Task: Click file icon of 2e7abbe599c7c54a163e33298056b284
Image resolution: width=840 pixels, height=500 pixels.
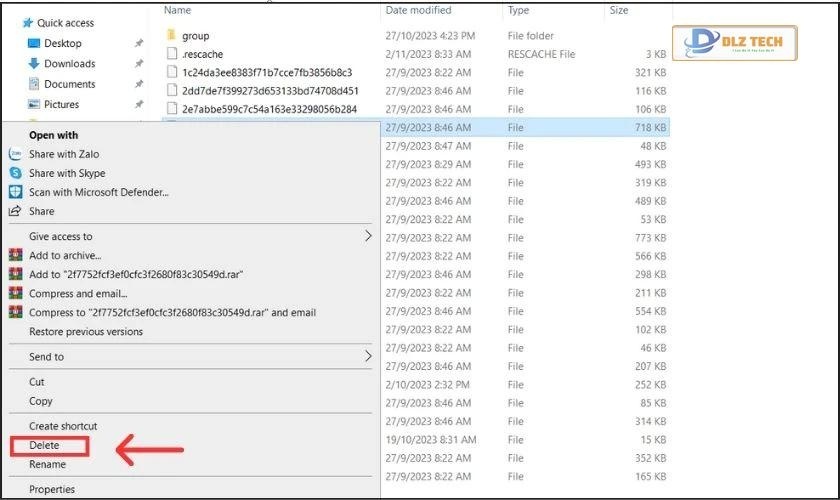Action: [x=171, y=109]
